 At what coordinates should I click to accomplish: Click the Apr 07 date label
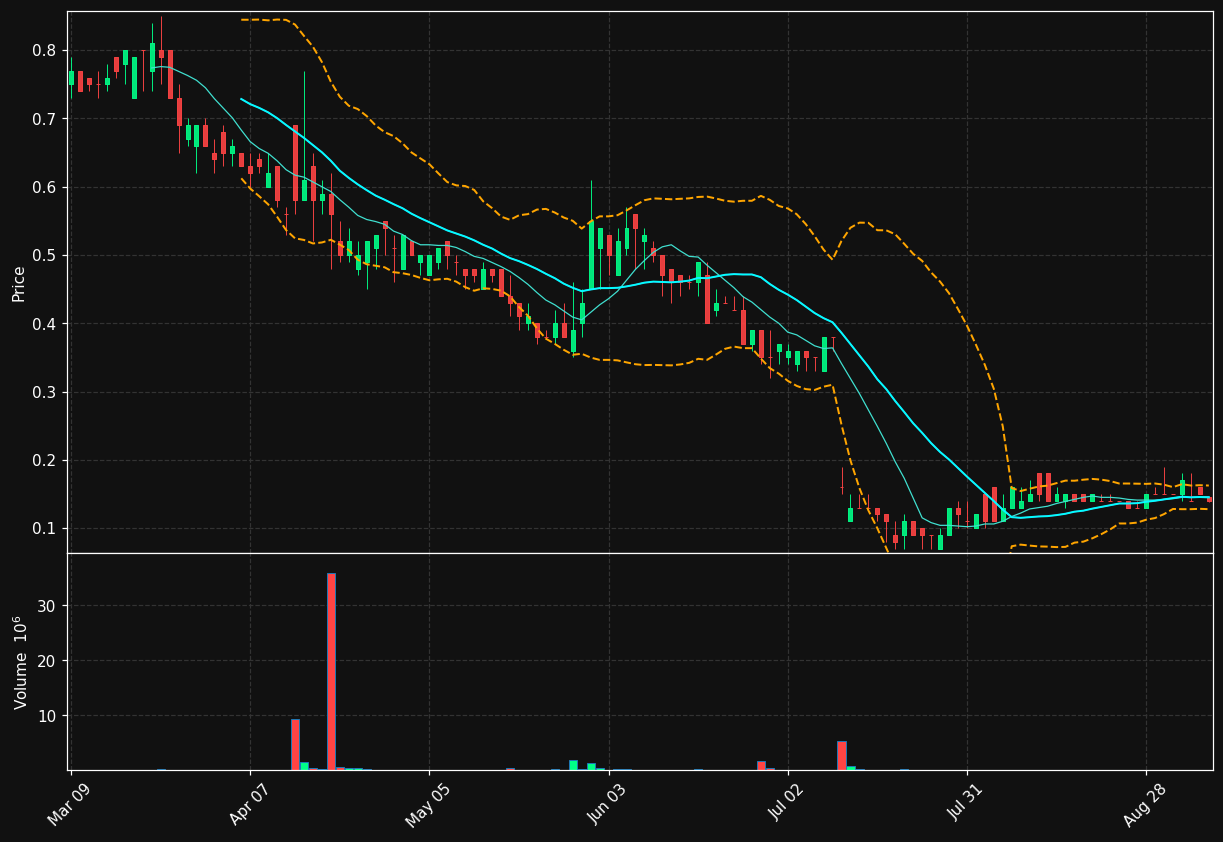point(249,803)
